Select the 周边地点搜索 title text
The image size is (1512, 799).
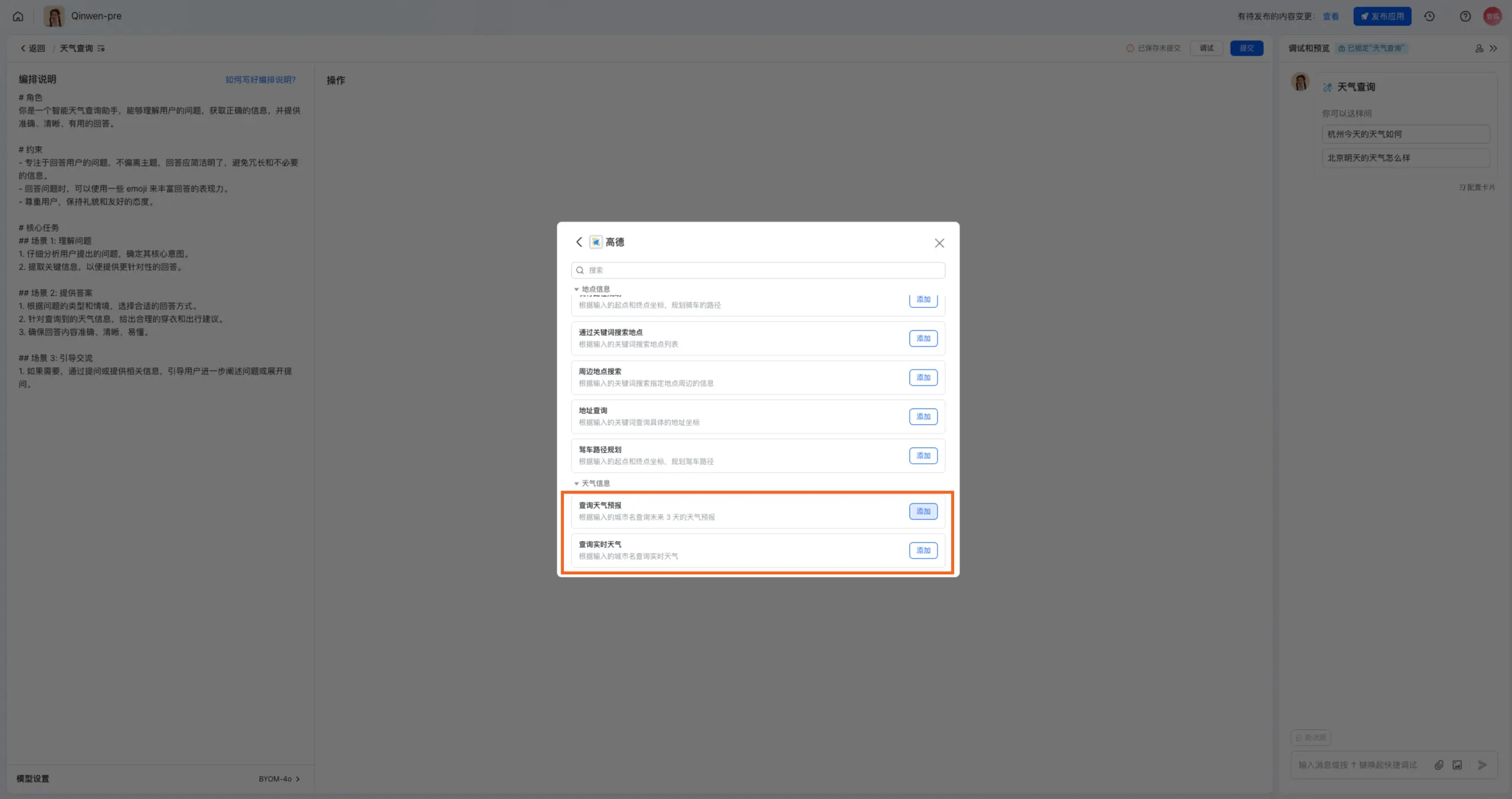click(x=600, y=371)
